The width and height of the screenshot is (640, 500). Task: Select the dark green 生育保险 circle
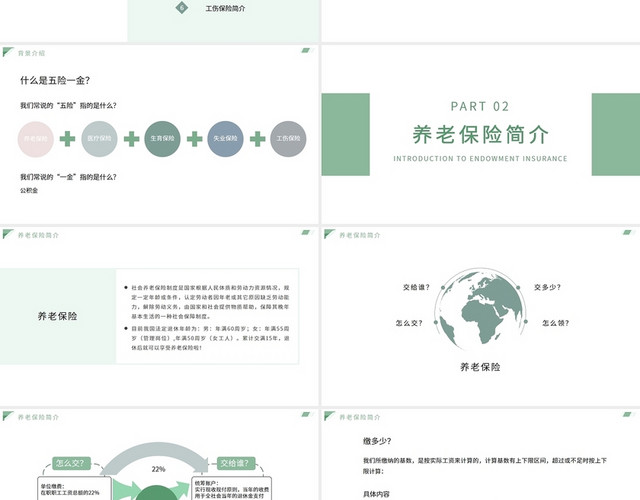click(162, 139)
